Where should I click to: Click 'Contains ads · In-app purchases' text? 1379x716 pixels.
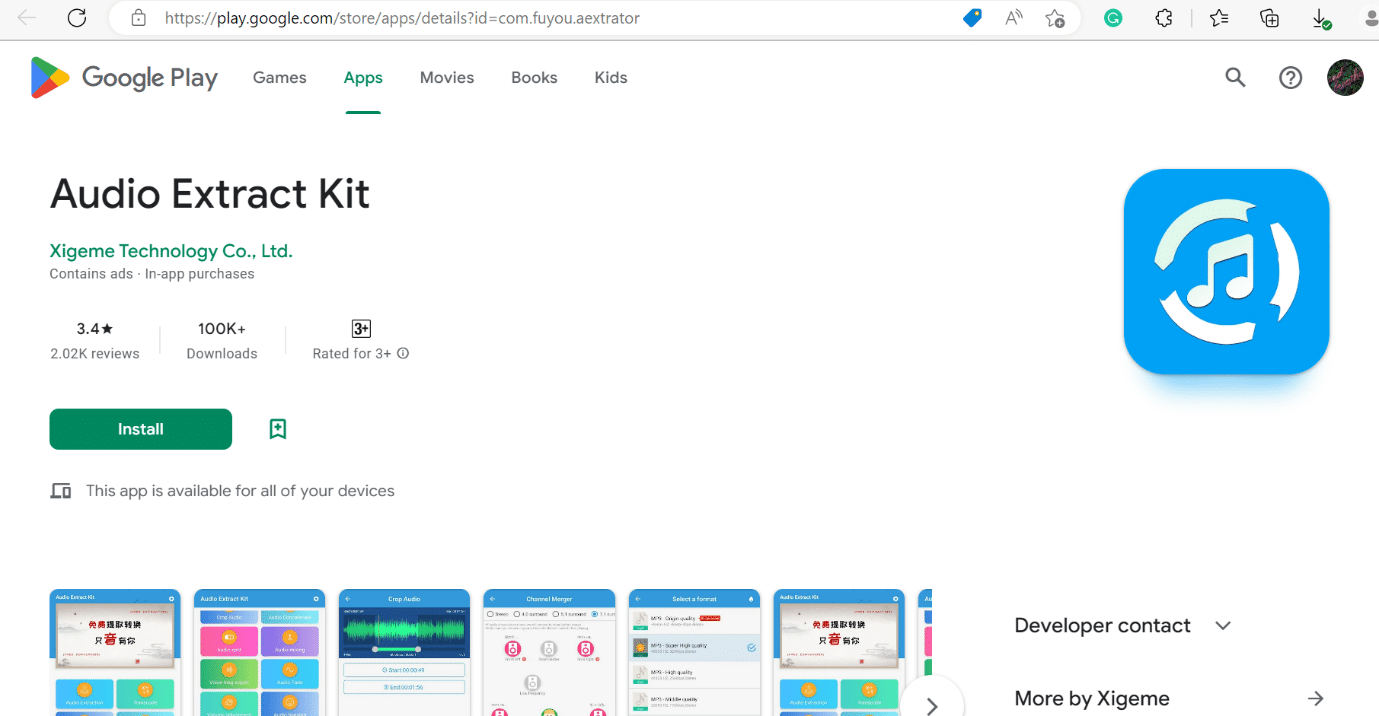point(152,274)
